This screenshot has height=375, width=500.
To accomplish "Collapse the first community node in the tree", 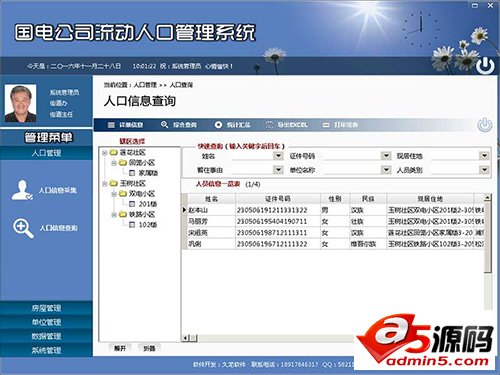I will point(105,153).
